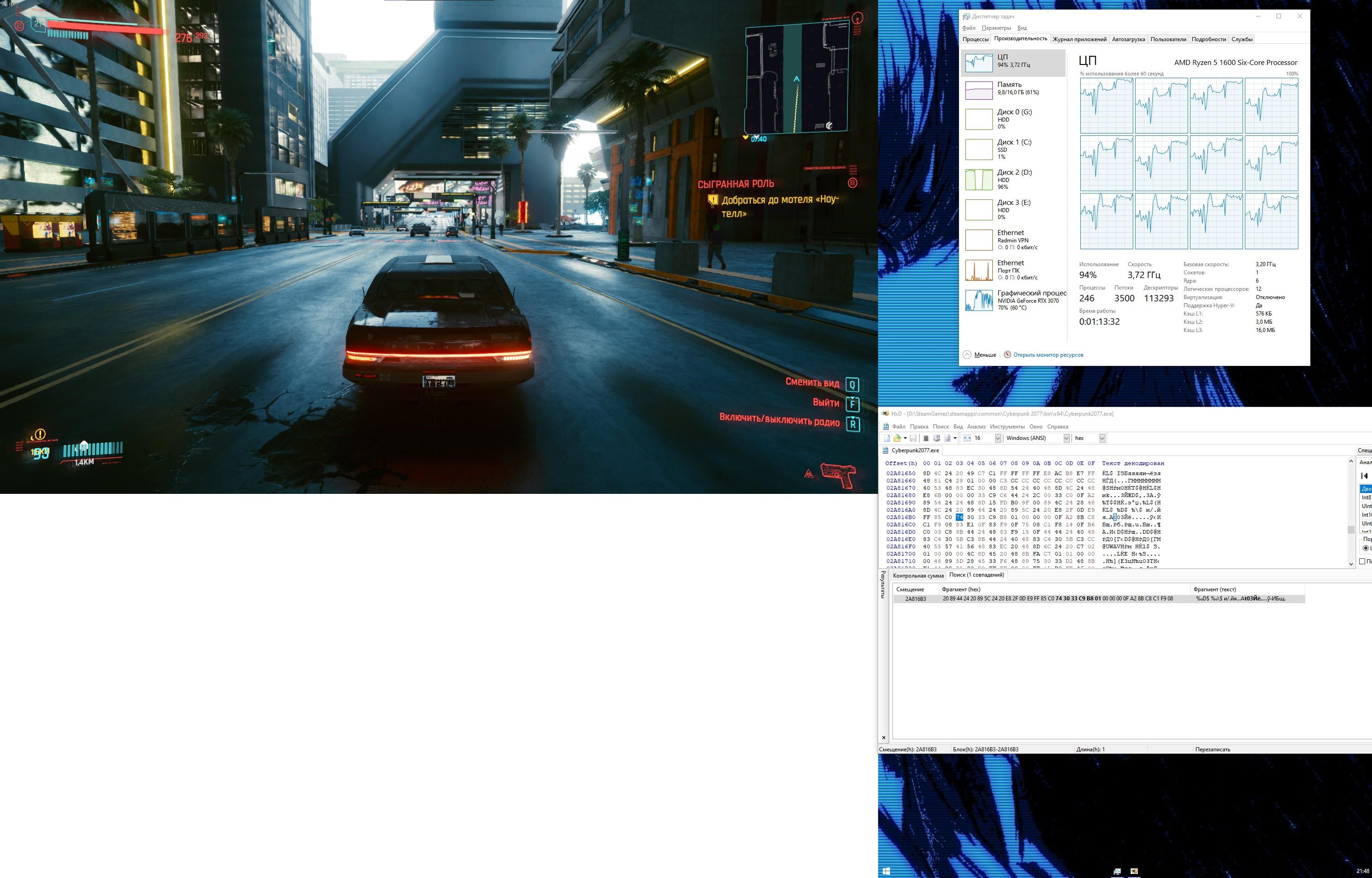Open the Анализ menu in HxD

[x=976, y=427]
